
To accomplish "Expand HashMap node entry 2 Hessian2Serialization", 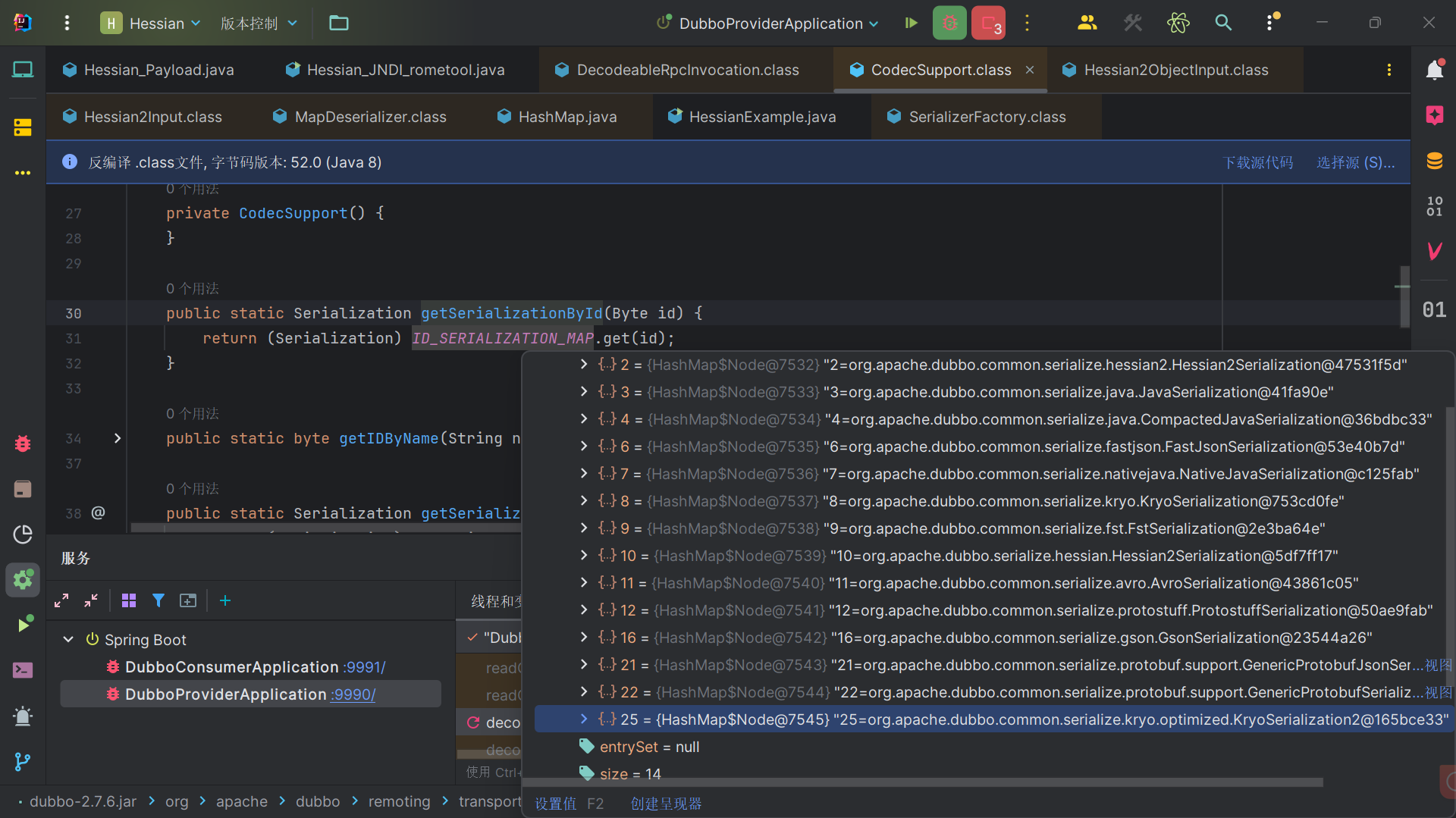I will (x=584, y=365).
